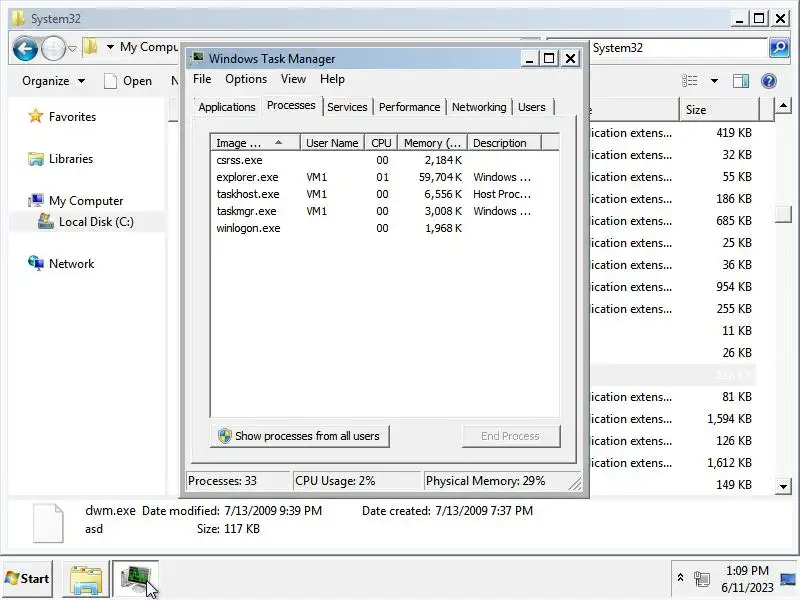Select the winlogon.exe process row

[384, 228]
